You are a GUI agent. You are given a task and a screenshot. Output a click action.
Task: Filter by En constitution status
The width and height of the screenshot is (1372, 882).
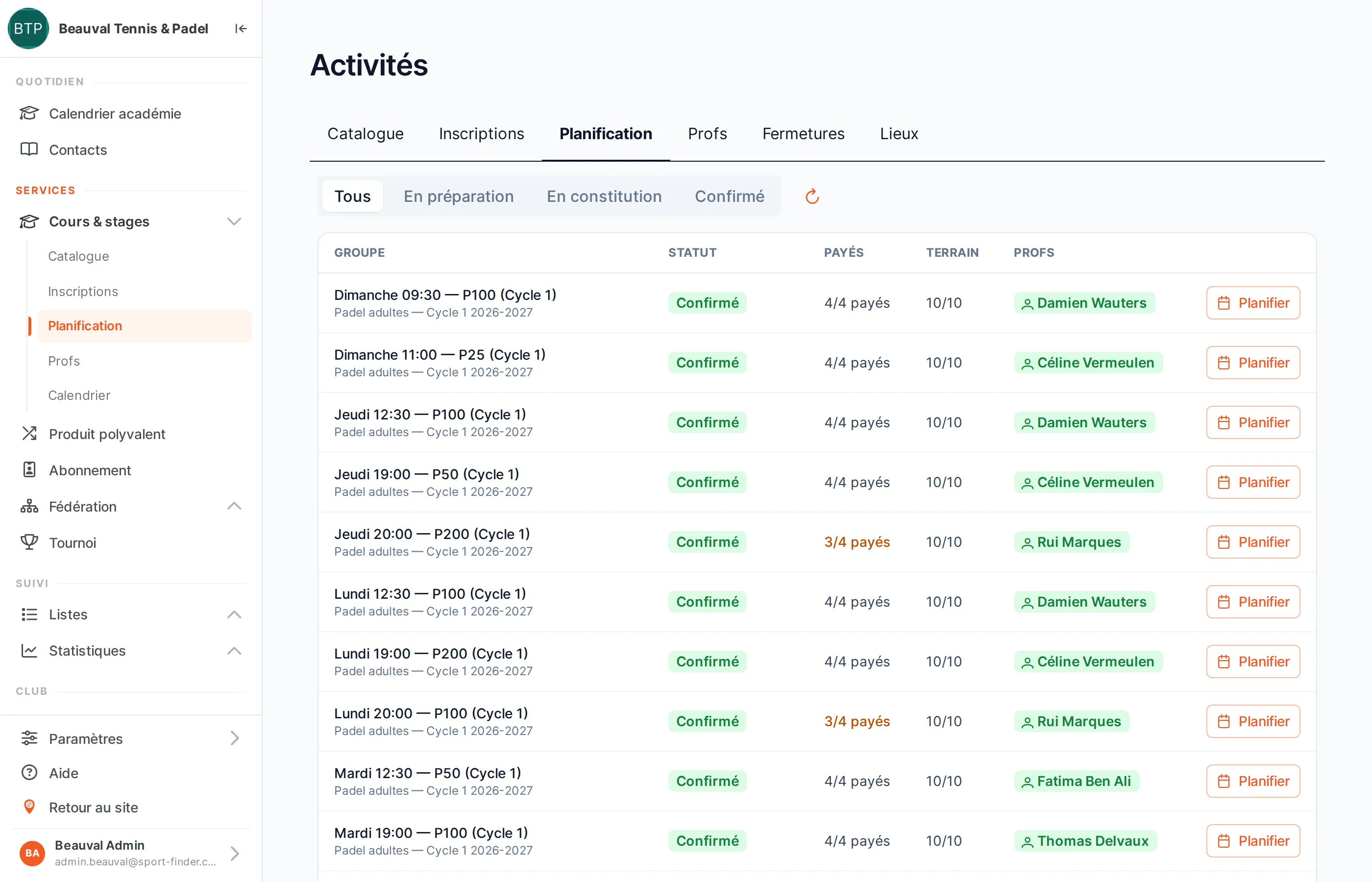coord(604,196)
